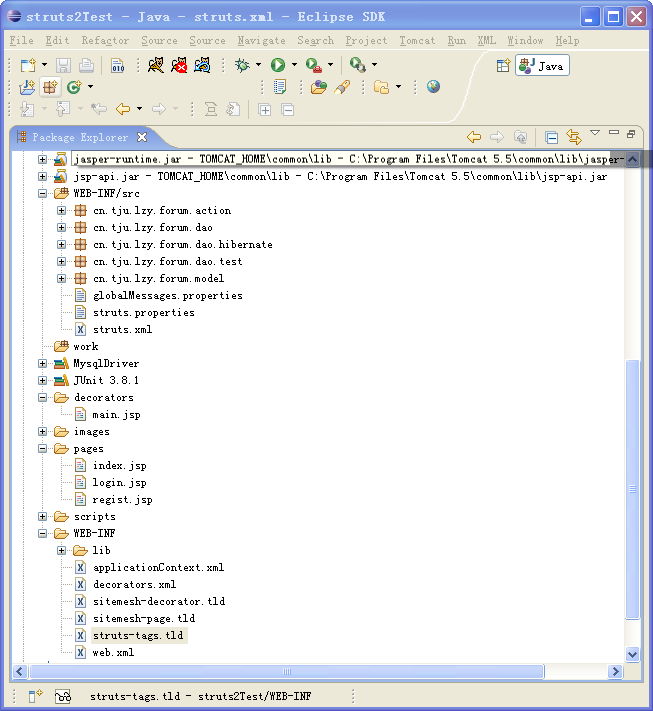
Task: Click the globe web browser icon
Action: point(433,86)
